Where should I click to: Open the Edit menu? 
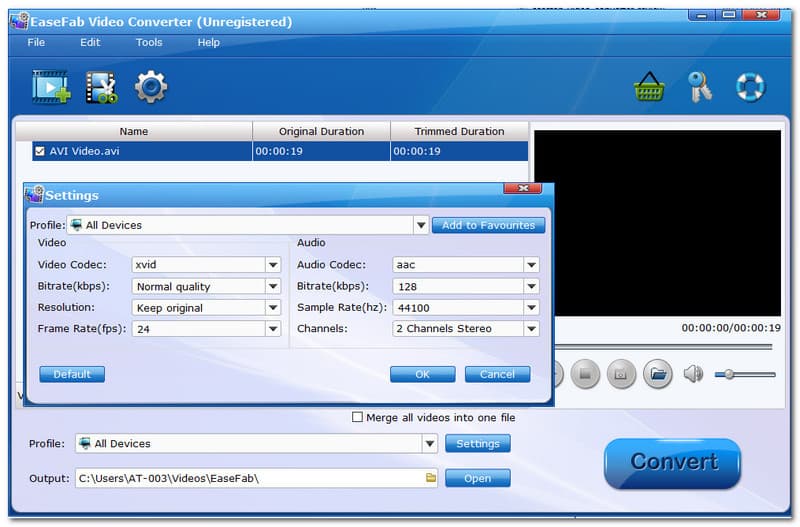(x=90, y=42)
